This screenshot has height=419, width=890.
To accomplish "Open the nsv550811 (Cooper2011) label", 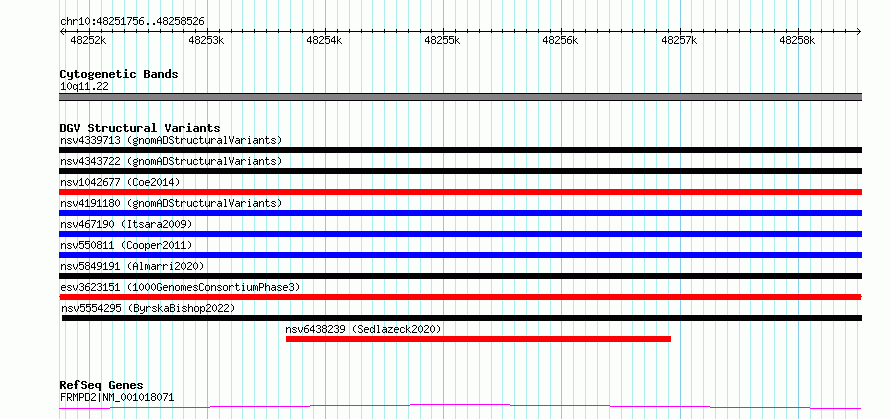I will pyautogui.click(x=126, y=245).
